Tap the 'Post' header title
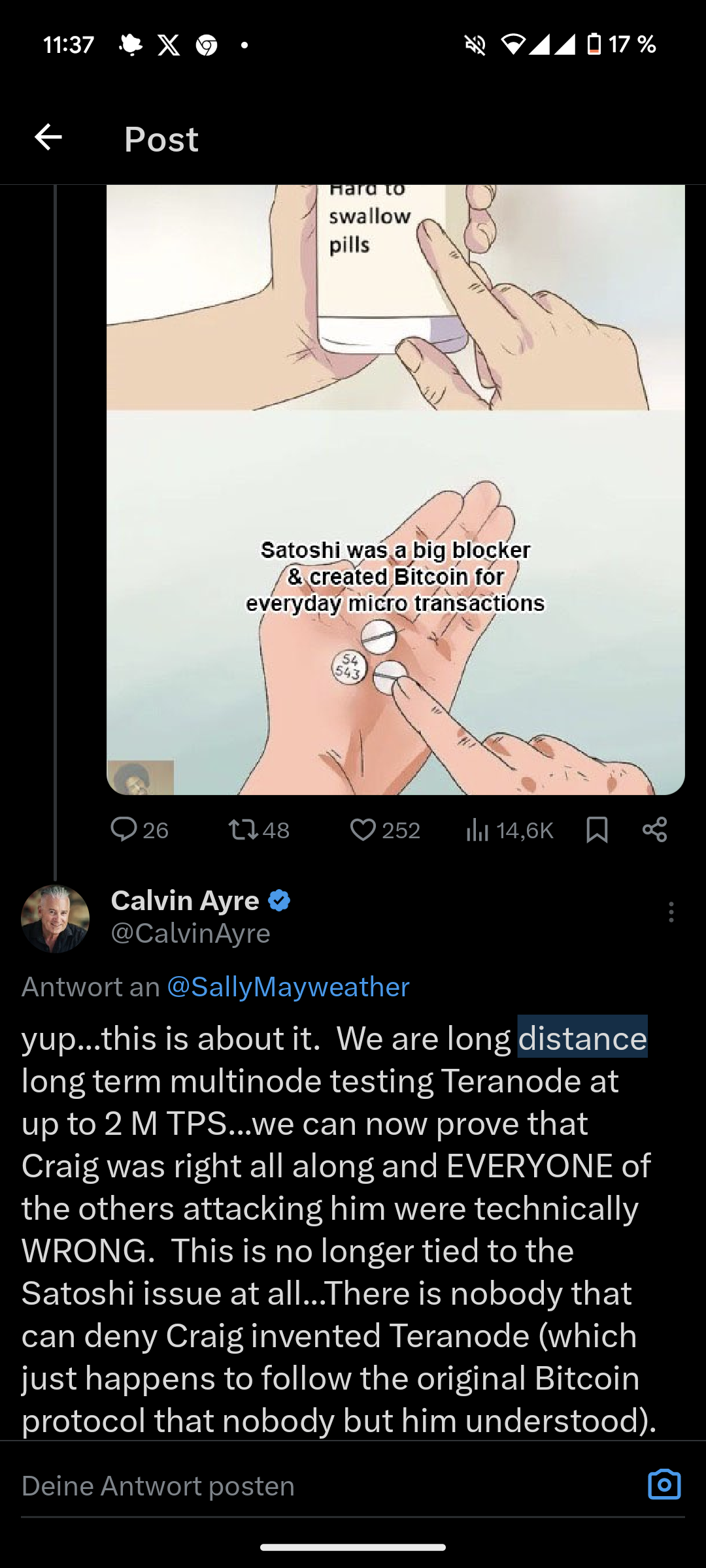The image size is (706, 1568). pos(161,139)
